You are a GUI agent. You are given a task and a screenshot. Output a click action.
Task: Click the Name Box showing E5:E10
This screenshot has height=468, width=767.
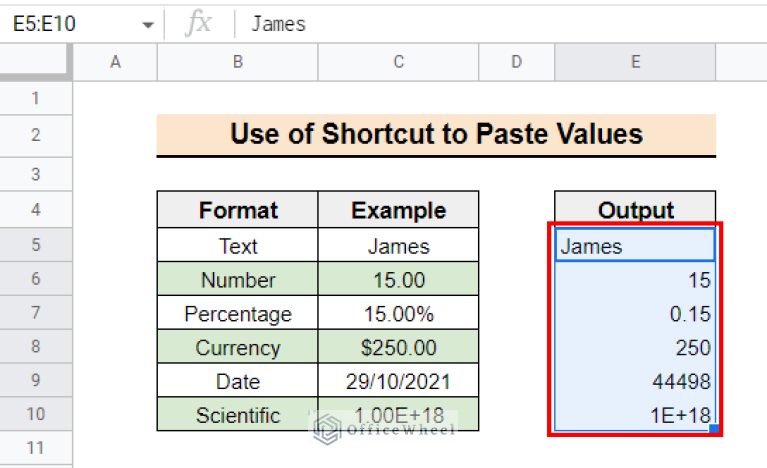(x=70, y=24)
